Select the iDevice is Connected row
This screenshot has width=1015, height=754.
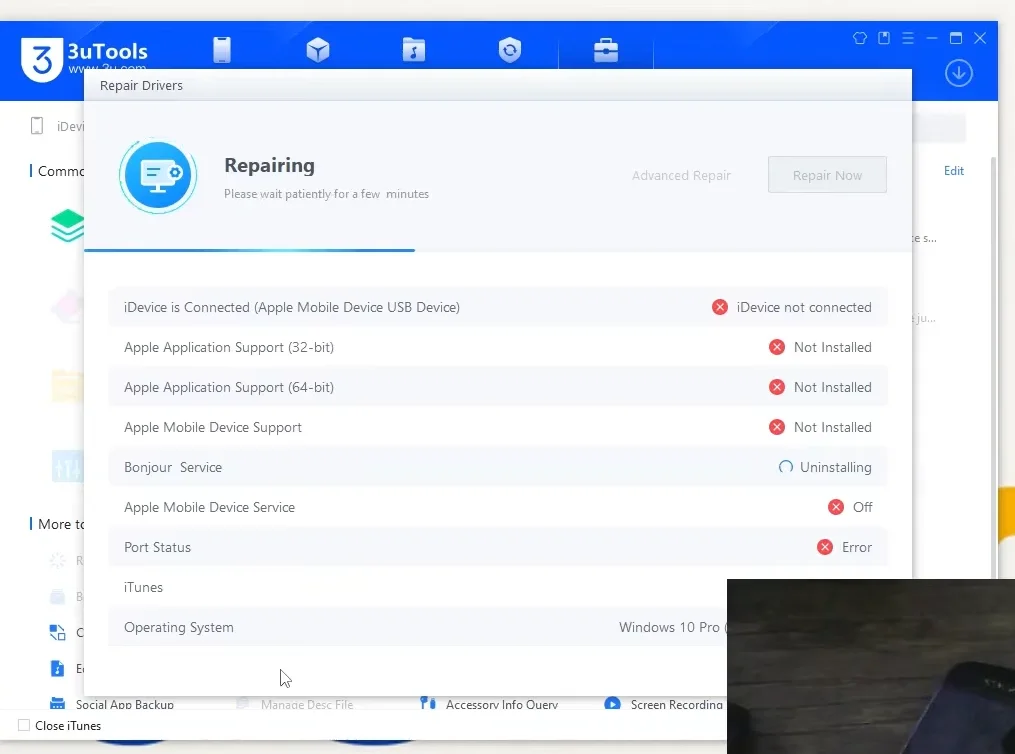click(x=498, y=307)
